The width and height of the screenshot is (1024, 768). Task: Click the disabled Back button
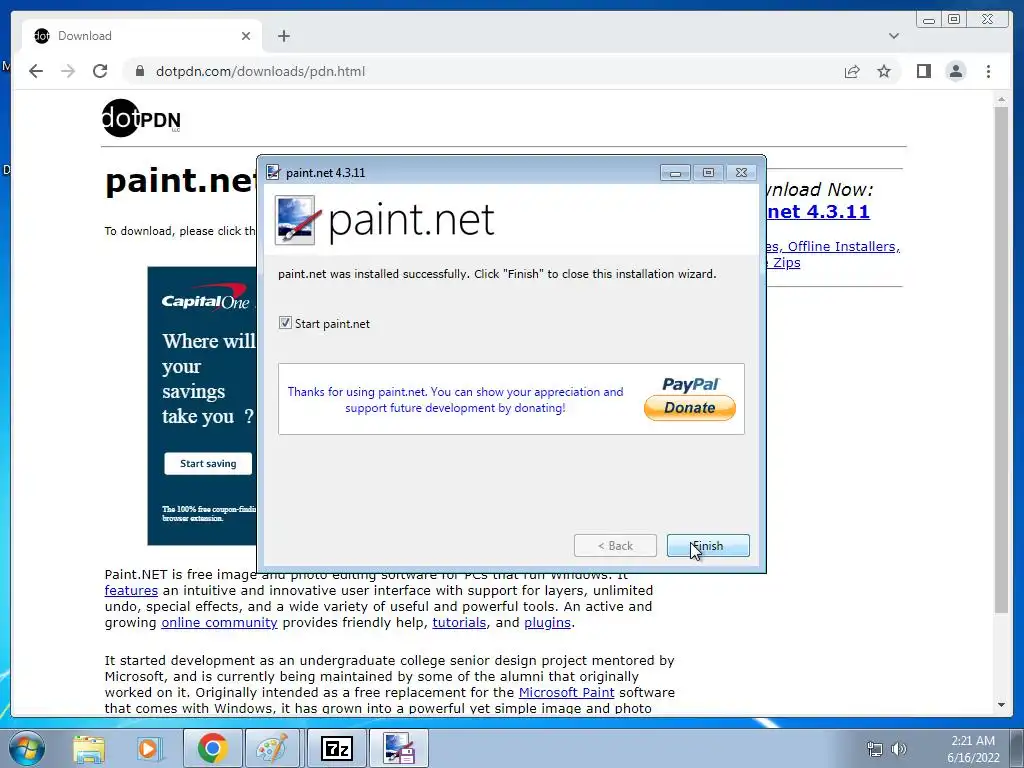[615, 546]
